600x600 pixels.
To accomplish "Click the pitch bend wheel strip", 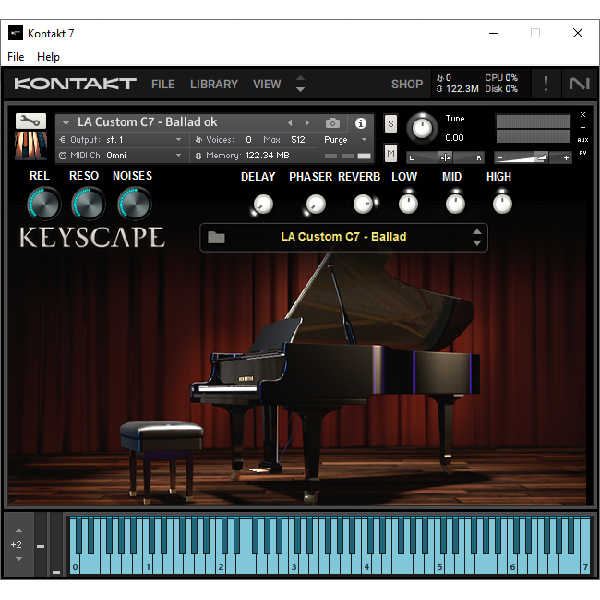I will pos(41,545).
